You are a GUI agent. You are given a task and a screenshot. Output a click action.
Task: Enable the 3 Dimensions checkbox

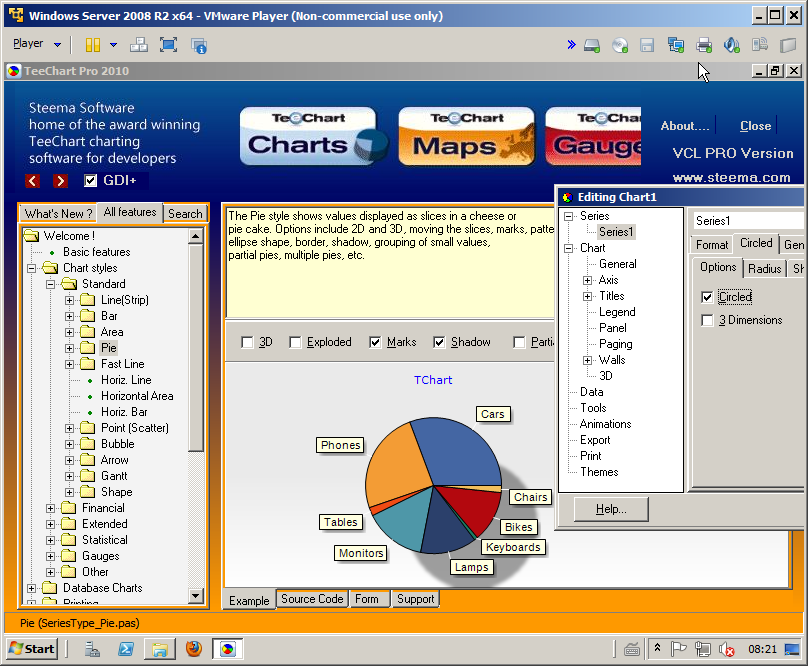(708, 321)
